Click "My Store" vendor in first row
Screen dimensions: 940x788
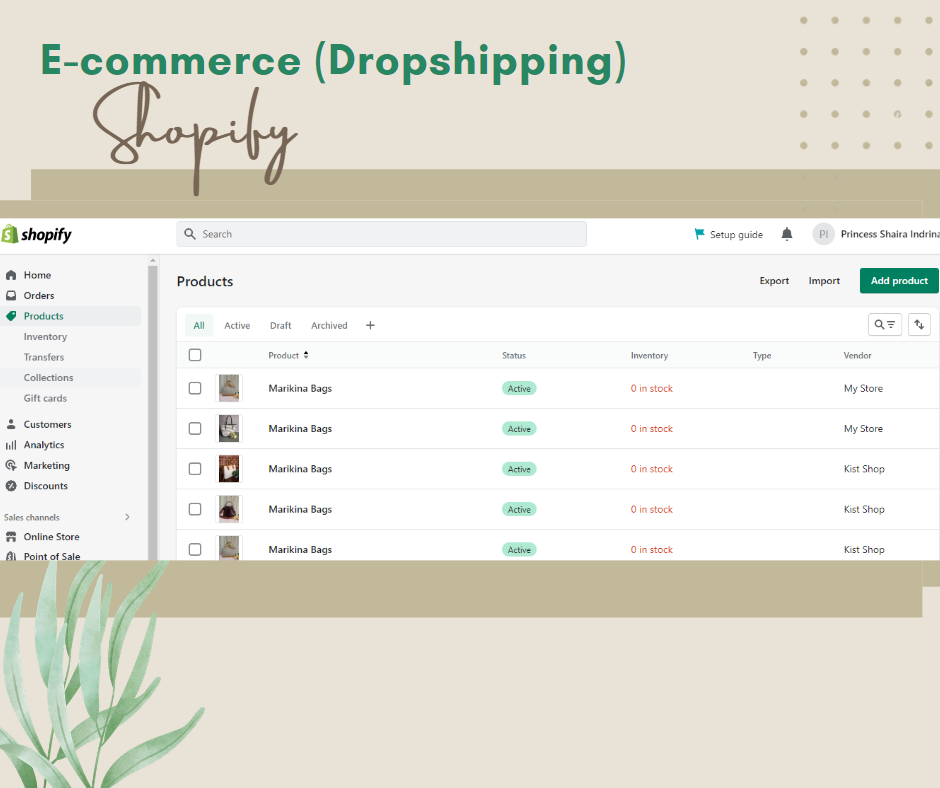(x=863, y=389)
